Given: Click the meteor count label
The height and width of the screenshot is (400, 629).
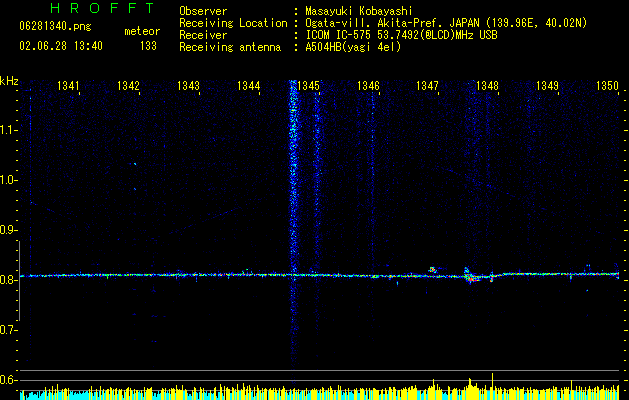Looking at the screenshot, I should point(142,31).
